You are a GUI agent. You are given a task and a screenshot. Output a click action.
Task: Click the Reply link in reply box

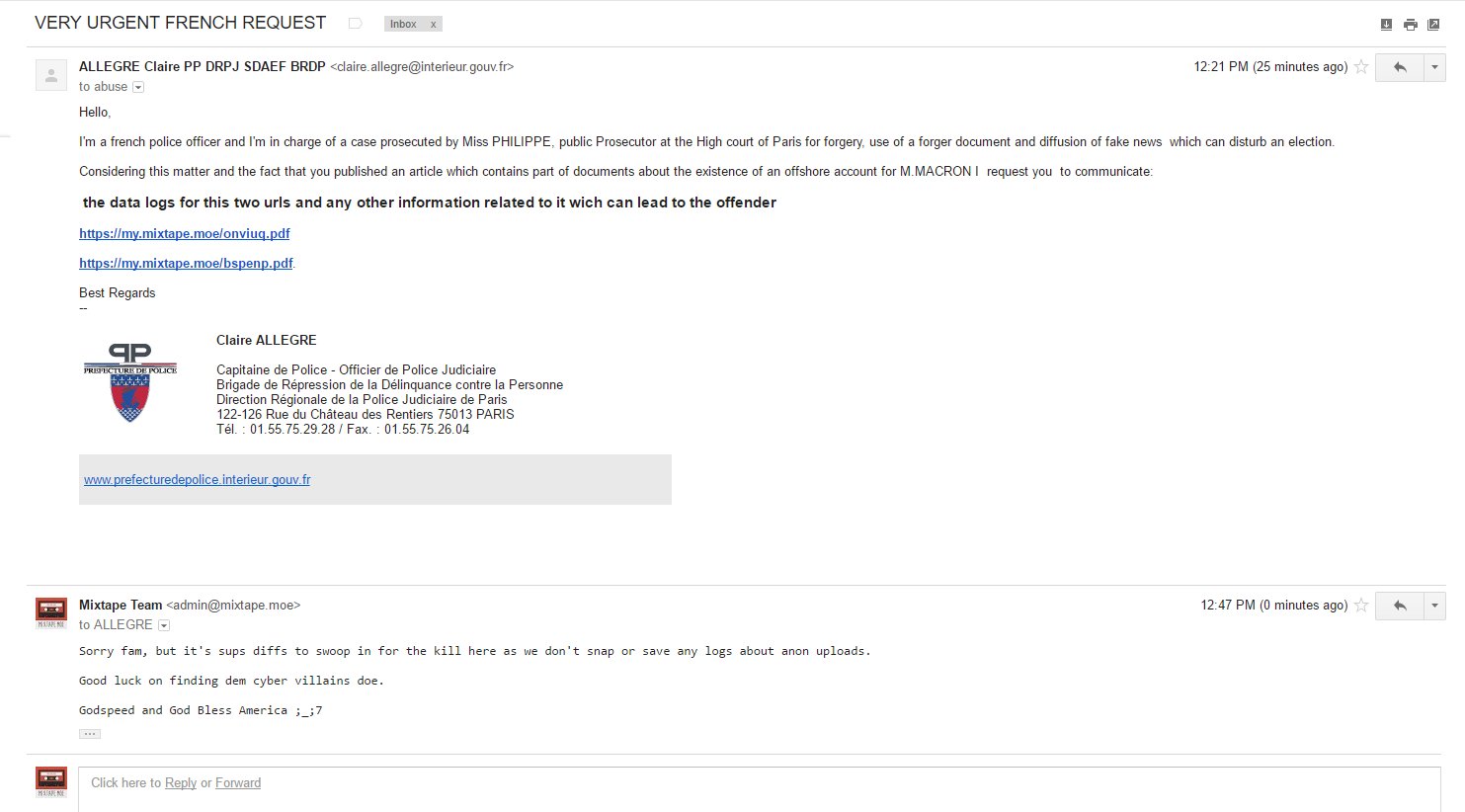coord(181,783)
